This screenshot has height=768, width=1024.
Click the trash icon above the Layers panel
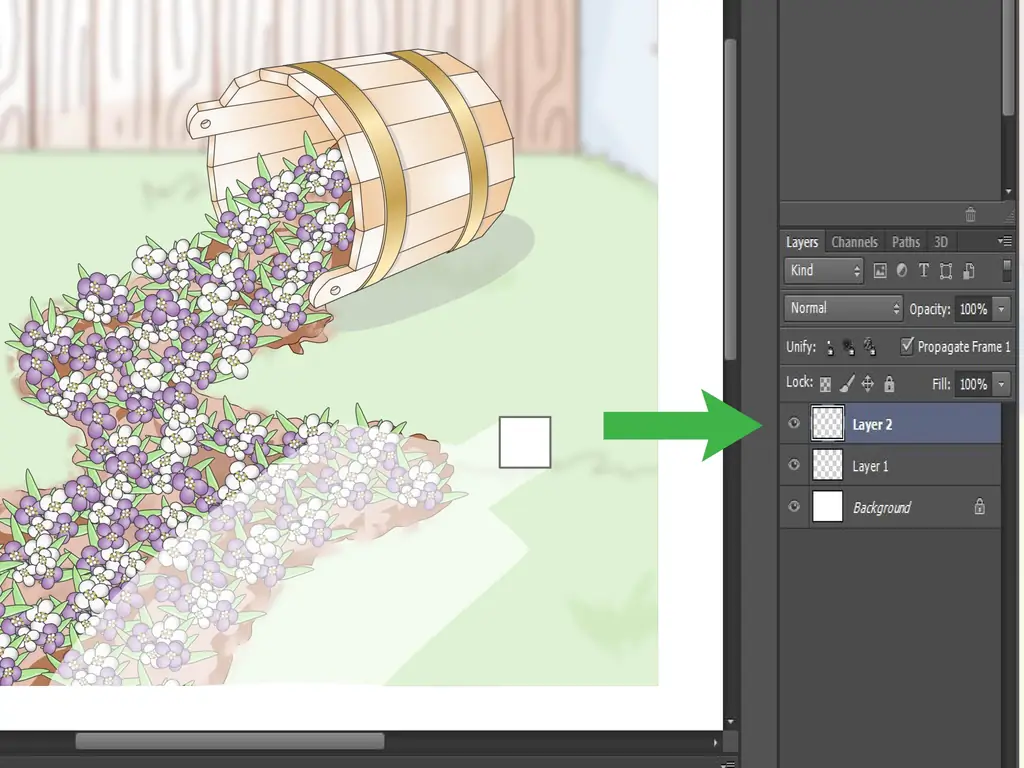(970, 214)
